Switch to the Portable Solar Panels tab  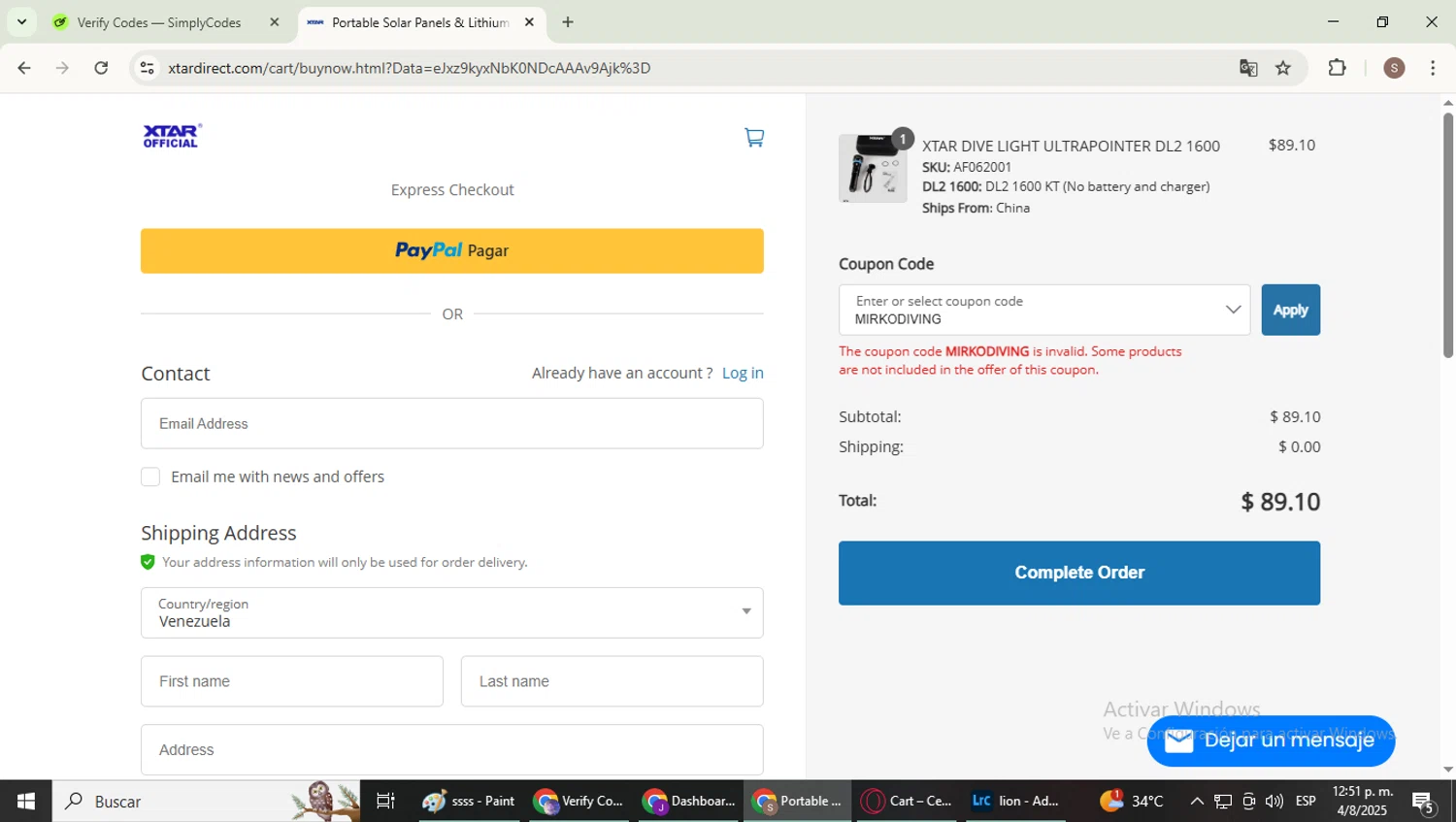click(422, 22)
